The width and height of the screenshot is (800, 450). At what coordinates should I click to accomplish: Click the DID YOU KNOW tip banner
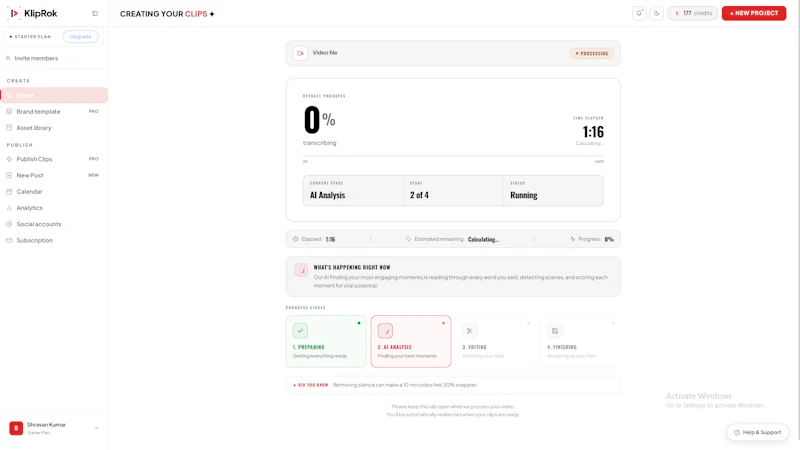point(453,385)
